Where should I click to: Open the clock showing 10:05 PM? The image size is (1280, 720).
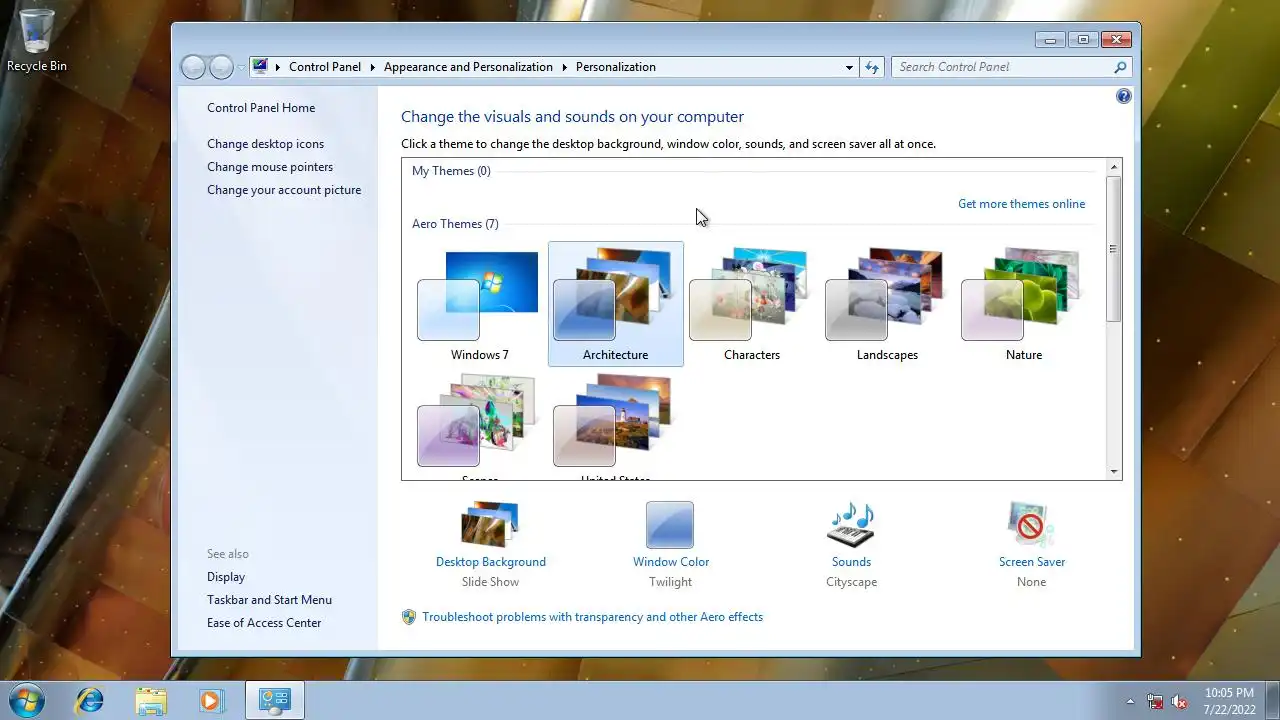point(1229,700)
